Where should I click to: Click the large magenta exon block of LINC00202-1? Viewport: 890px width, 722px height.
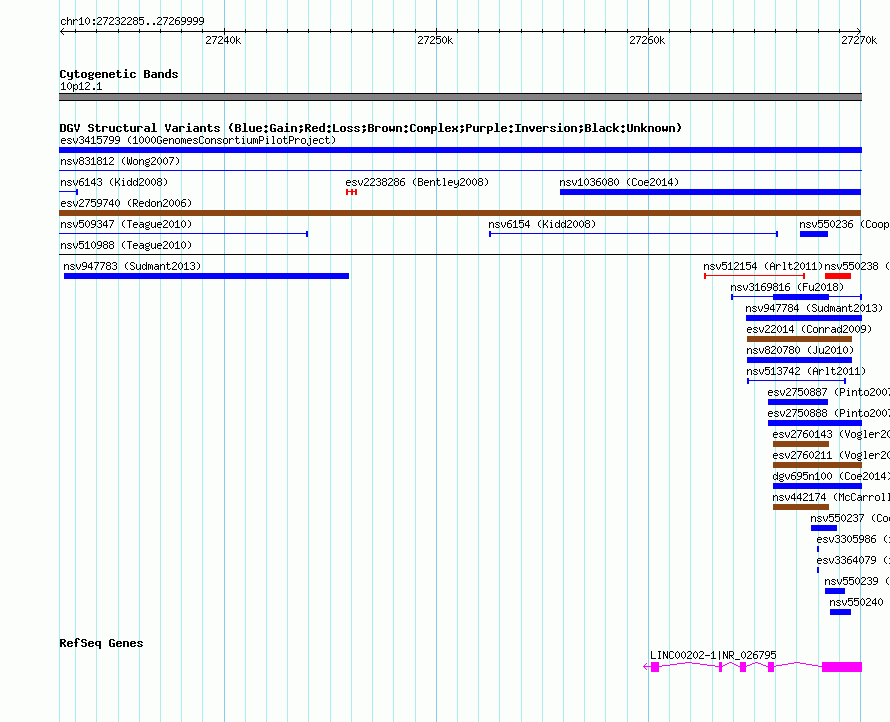point(842,667)
